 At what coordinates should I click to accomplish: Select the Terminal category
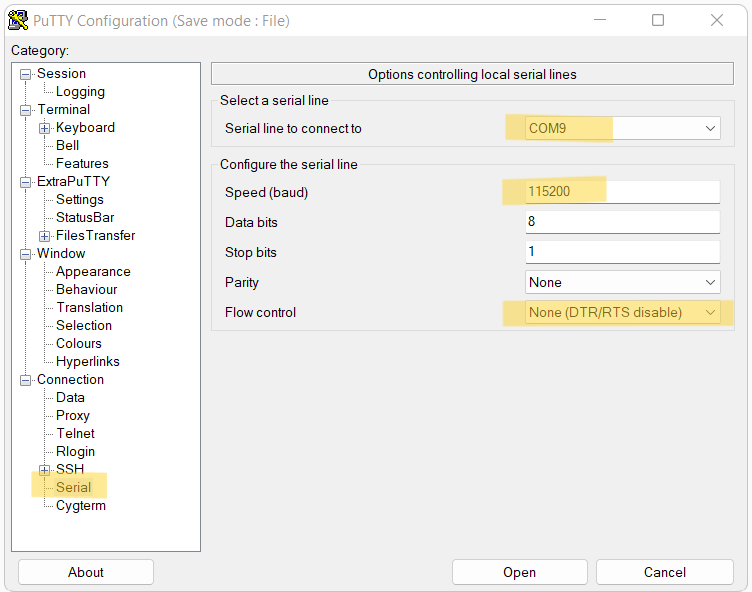[64, 109]
